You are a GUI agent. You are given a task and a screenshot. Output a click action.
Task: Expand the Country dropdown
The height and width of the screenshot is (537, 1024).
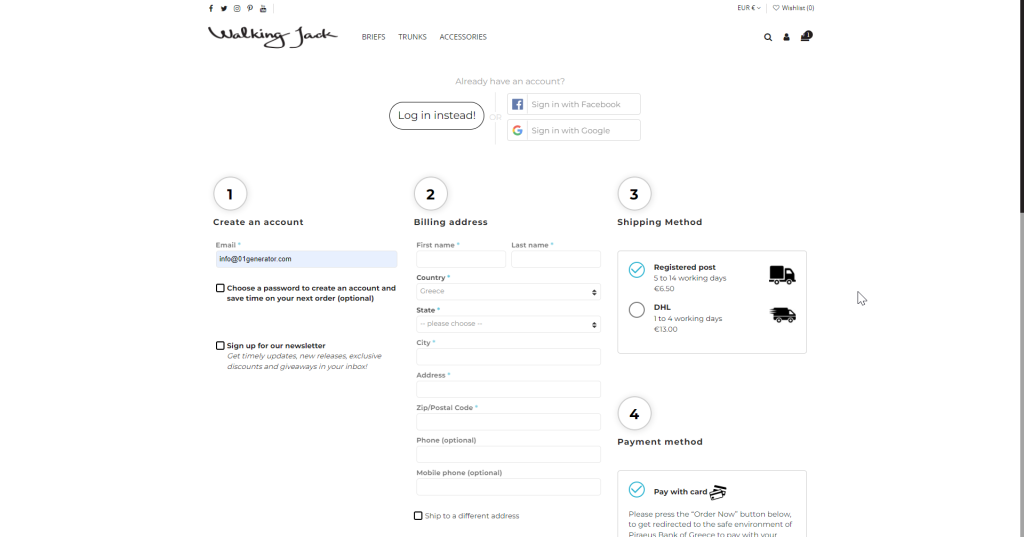click(x=508, y=292)
